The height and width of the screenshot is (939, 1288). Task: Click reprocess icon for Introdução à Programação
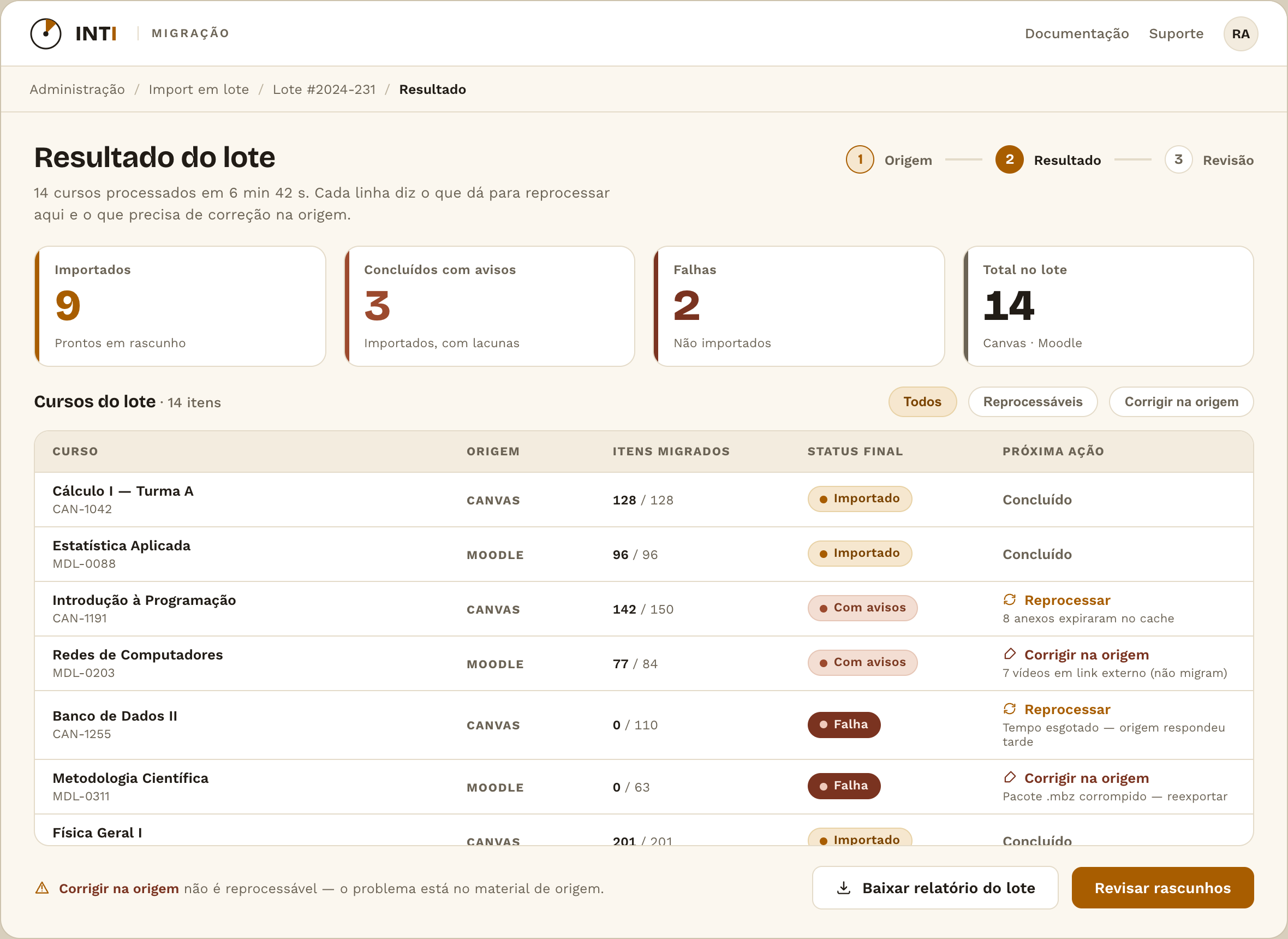(x=1009, y=599)
